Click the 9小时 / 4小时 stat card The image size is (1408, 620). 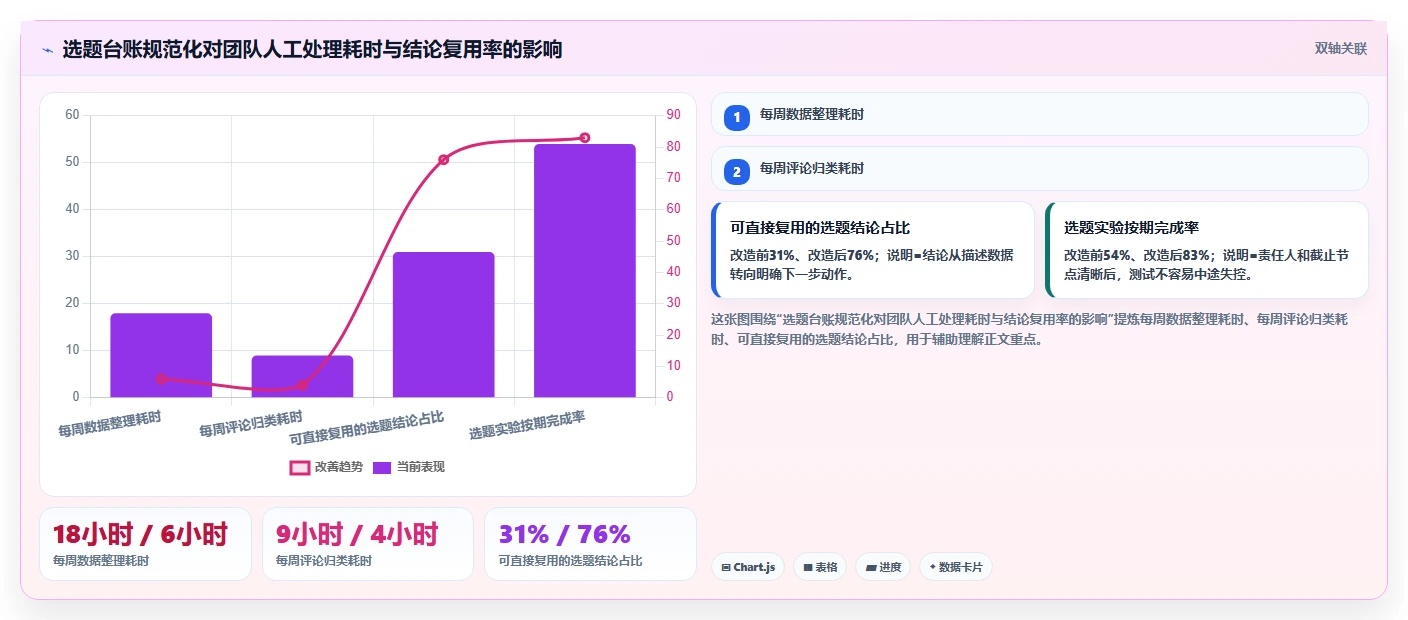point(367,544)
